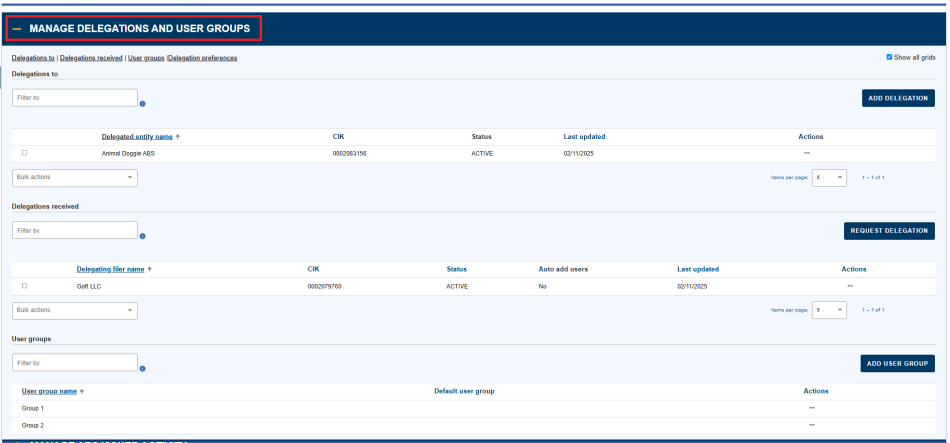This screenshot has width=950, height=443.
Task: Go to the User groups link
Action: tap(146, 58)
